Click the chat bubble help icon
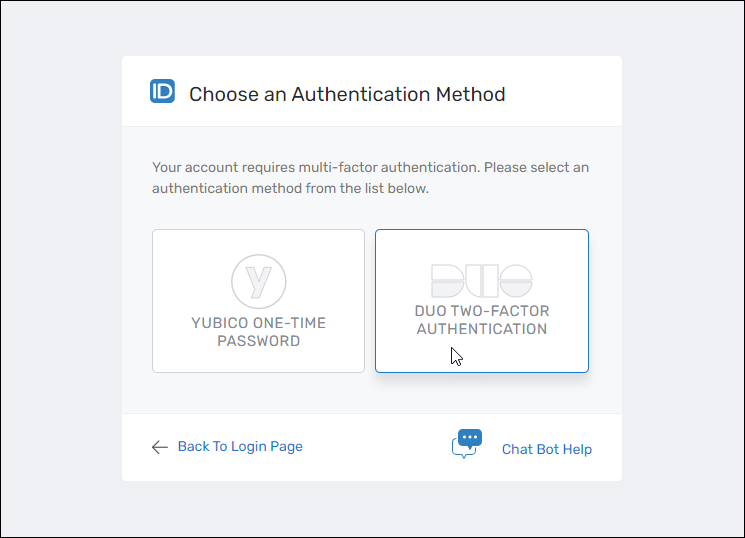This screenshot has height=538, width=745. pos(467,443)
